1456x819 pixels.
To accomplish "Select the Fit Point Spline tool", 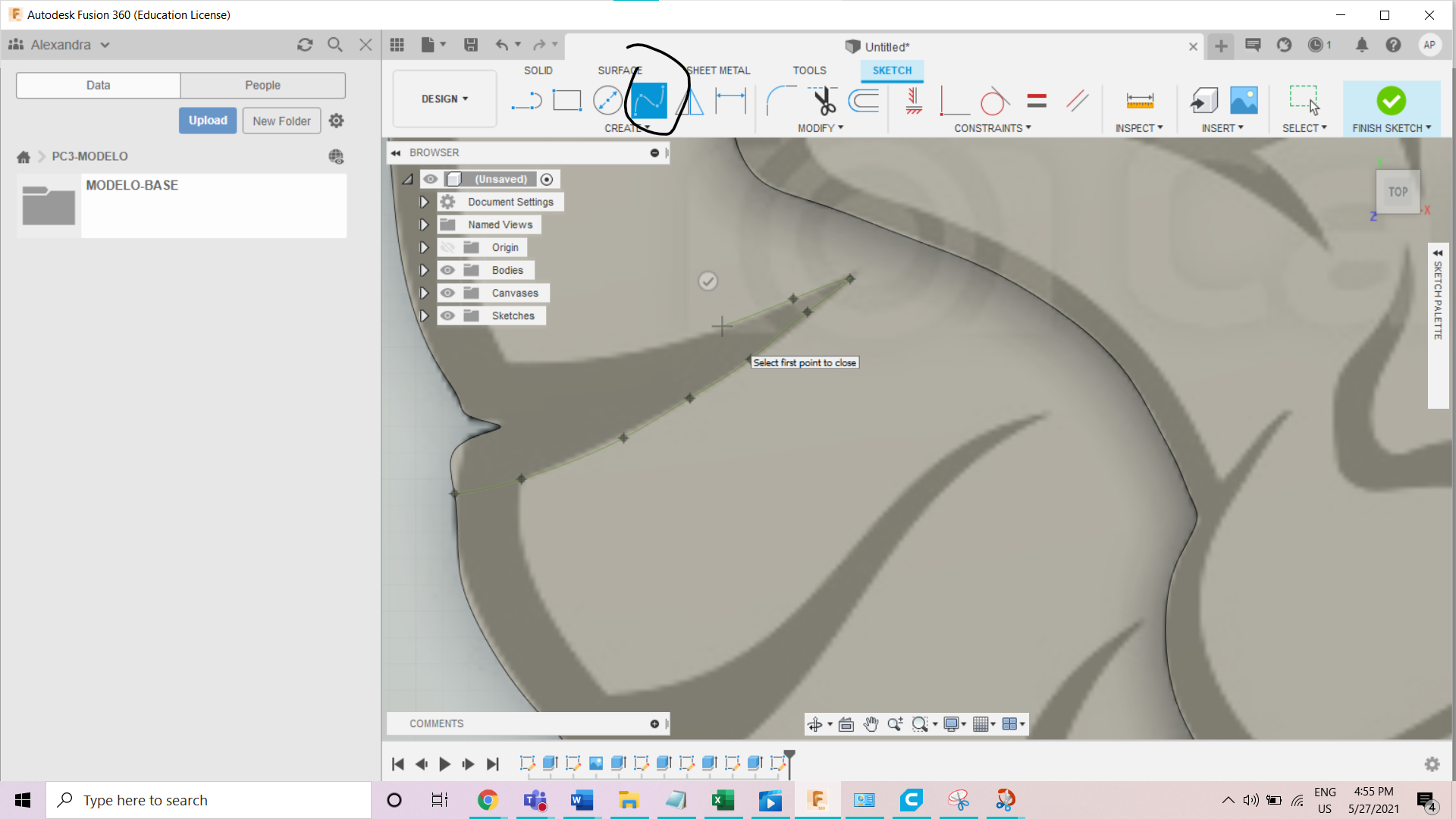I will tap(649, 100).
